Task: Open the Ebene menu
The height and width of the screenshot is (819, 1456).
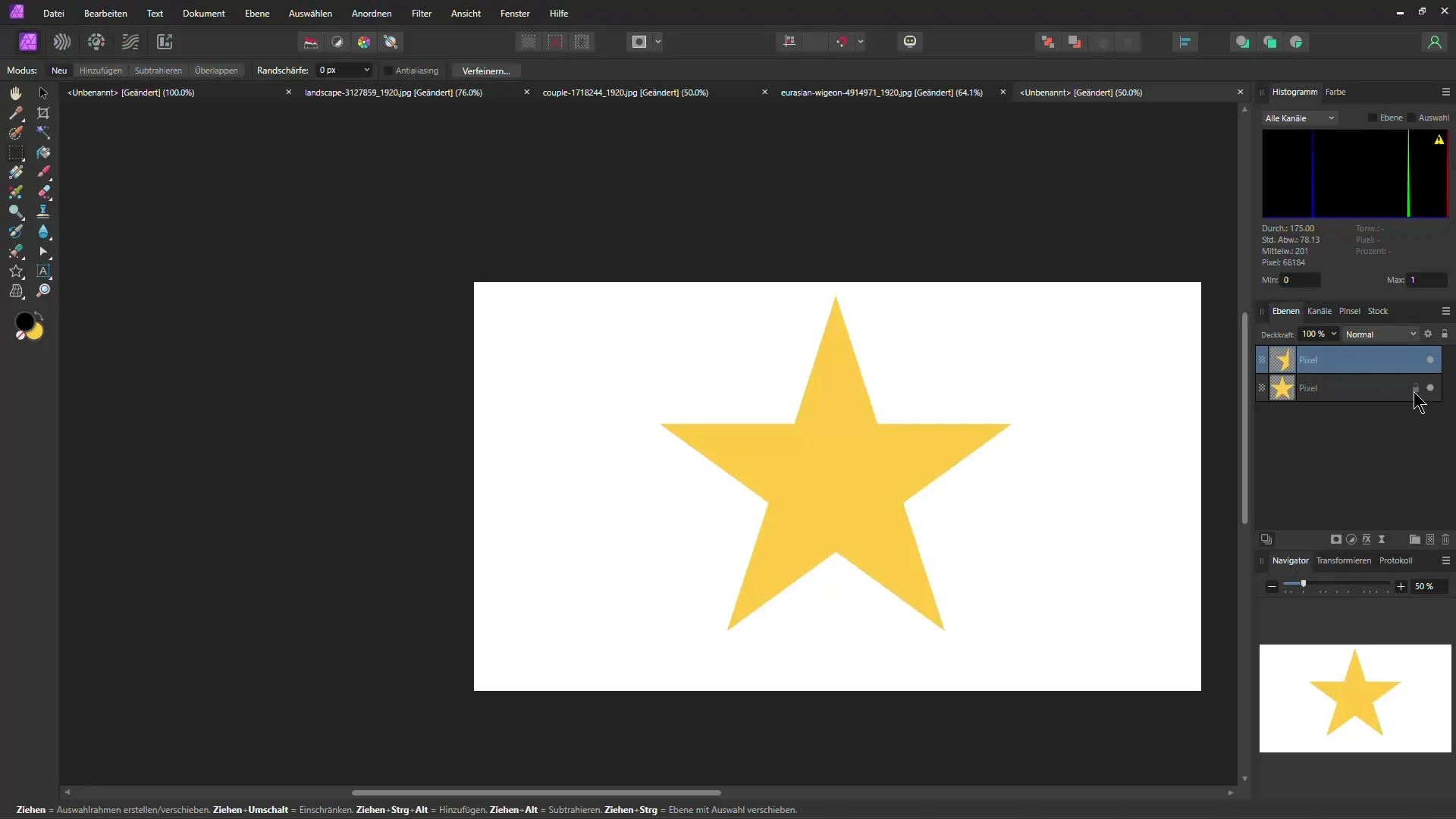Action: 257,14
